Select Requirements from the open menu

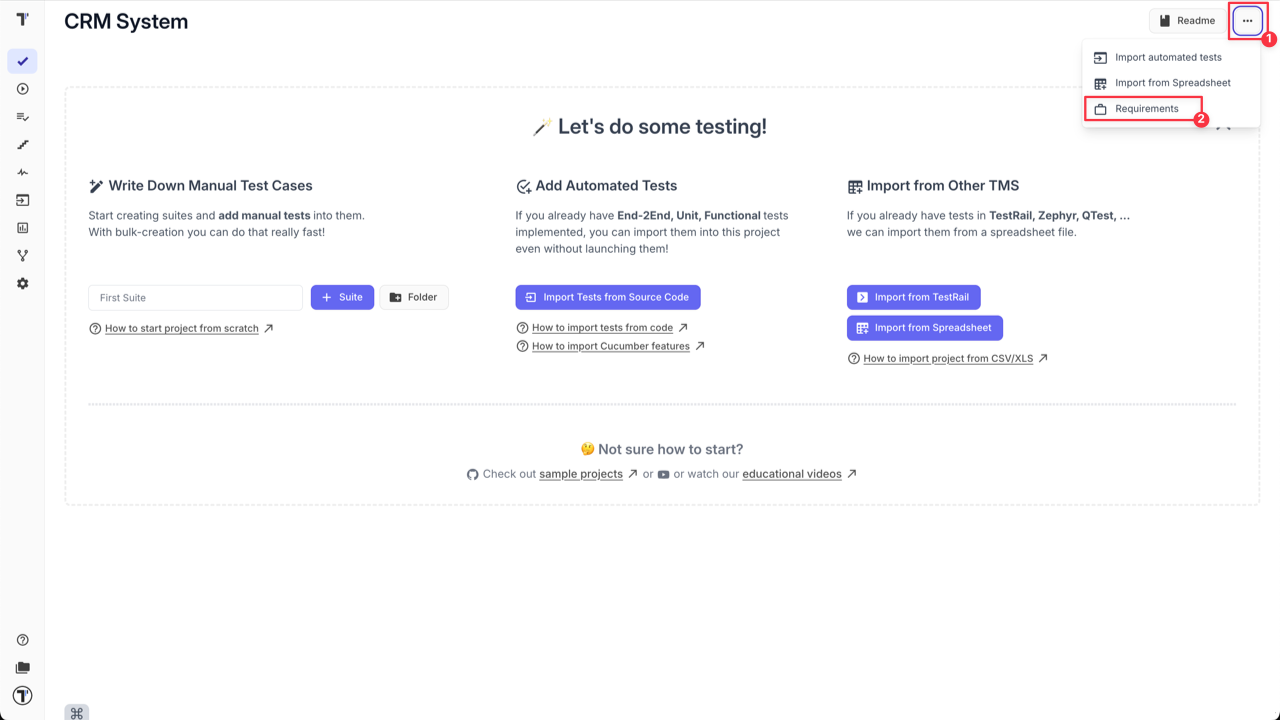click(x=1146, y=108)
